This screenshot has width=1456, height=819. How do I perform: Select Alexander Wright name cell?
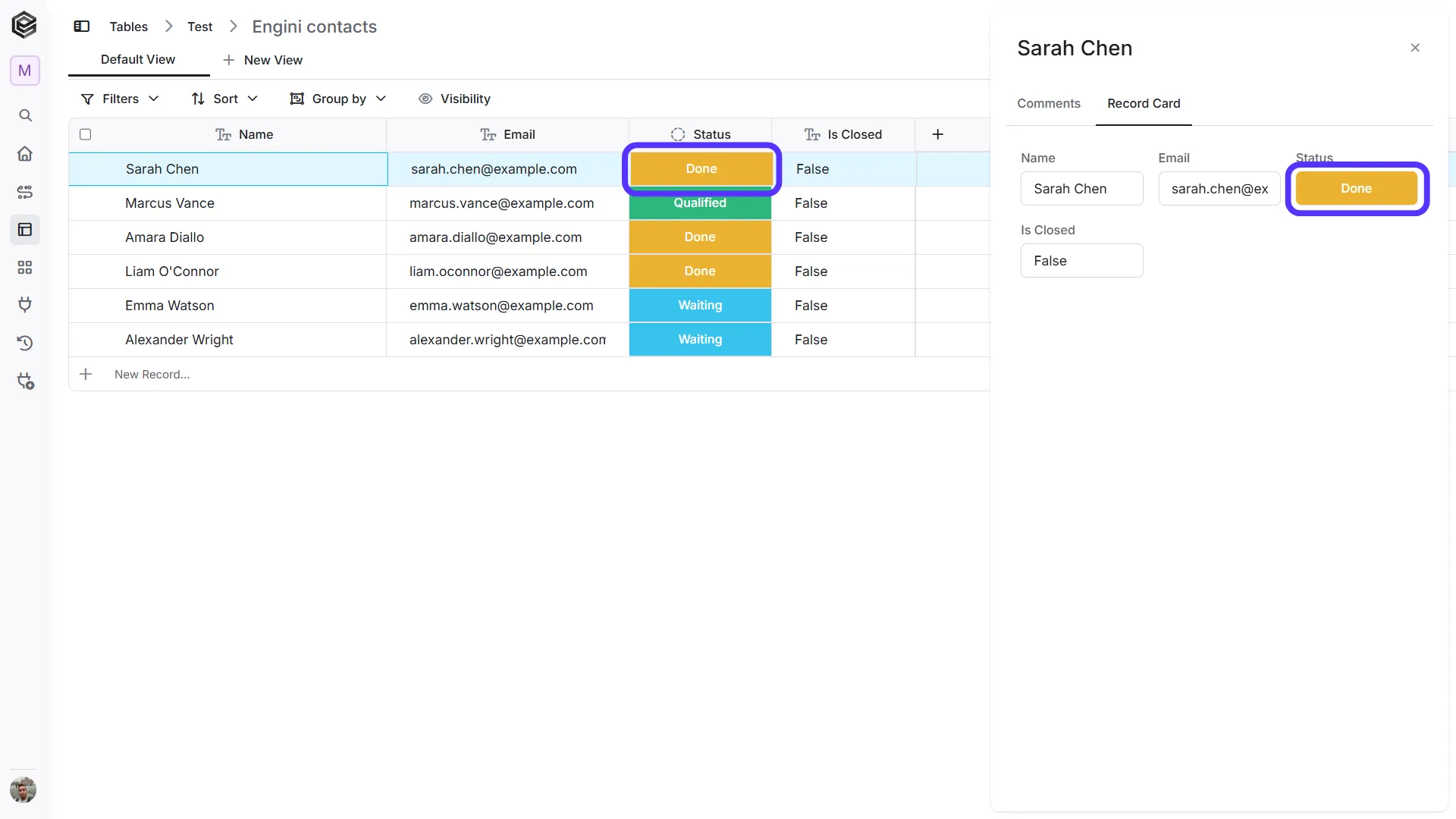pyautogui.click(x=227, y=340)
